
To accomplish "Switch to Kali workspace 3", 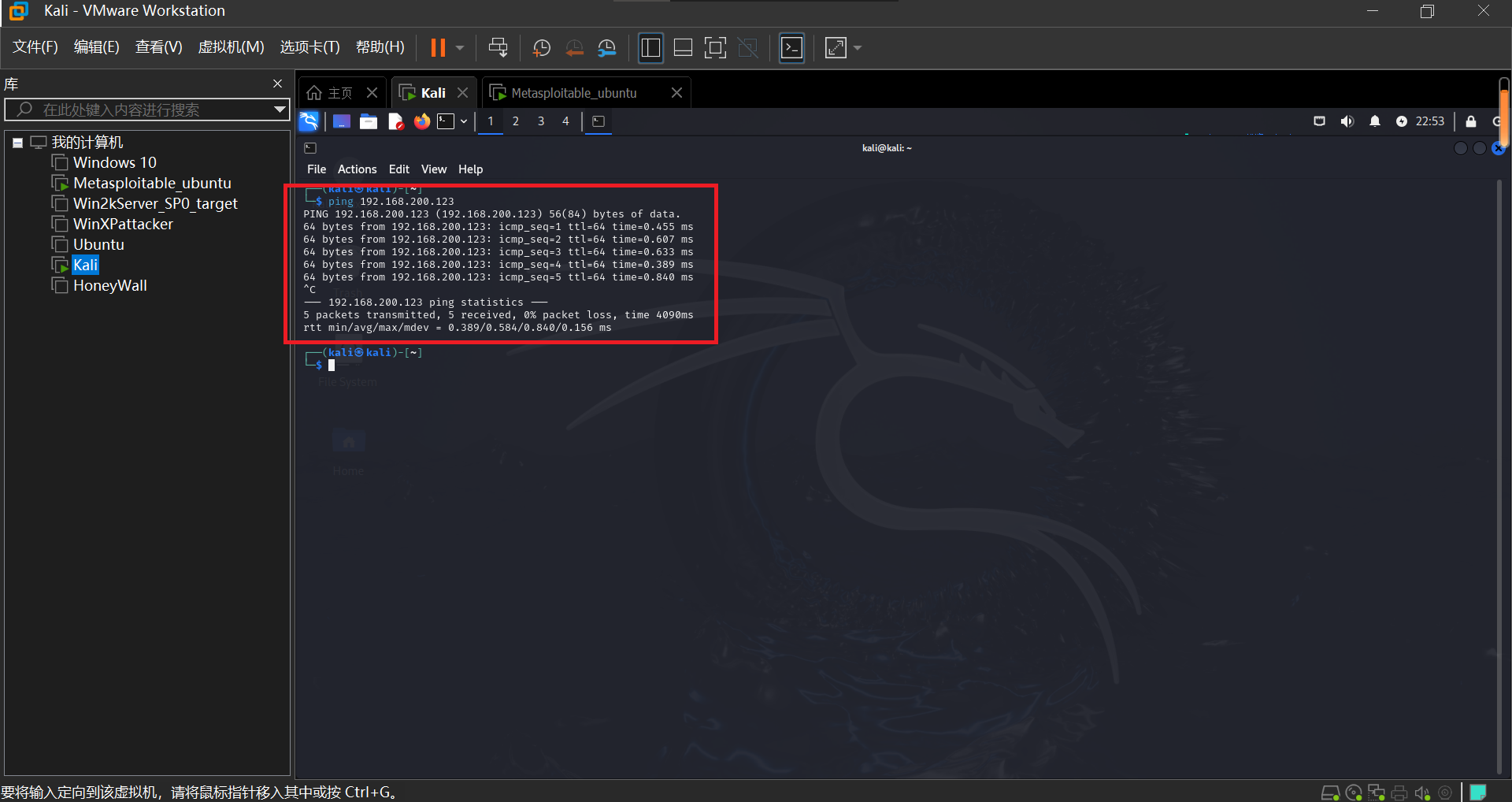I will (x=541, y=121).
